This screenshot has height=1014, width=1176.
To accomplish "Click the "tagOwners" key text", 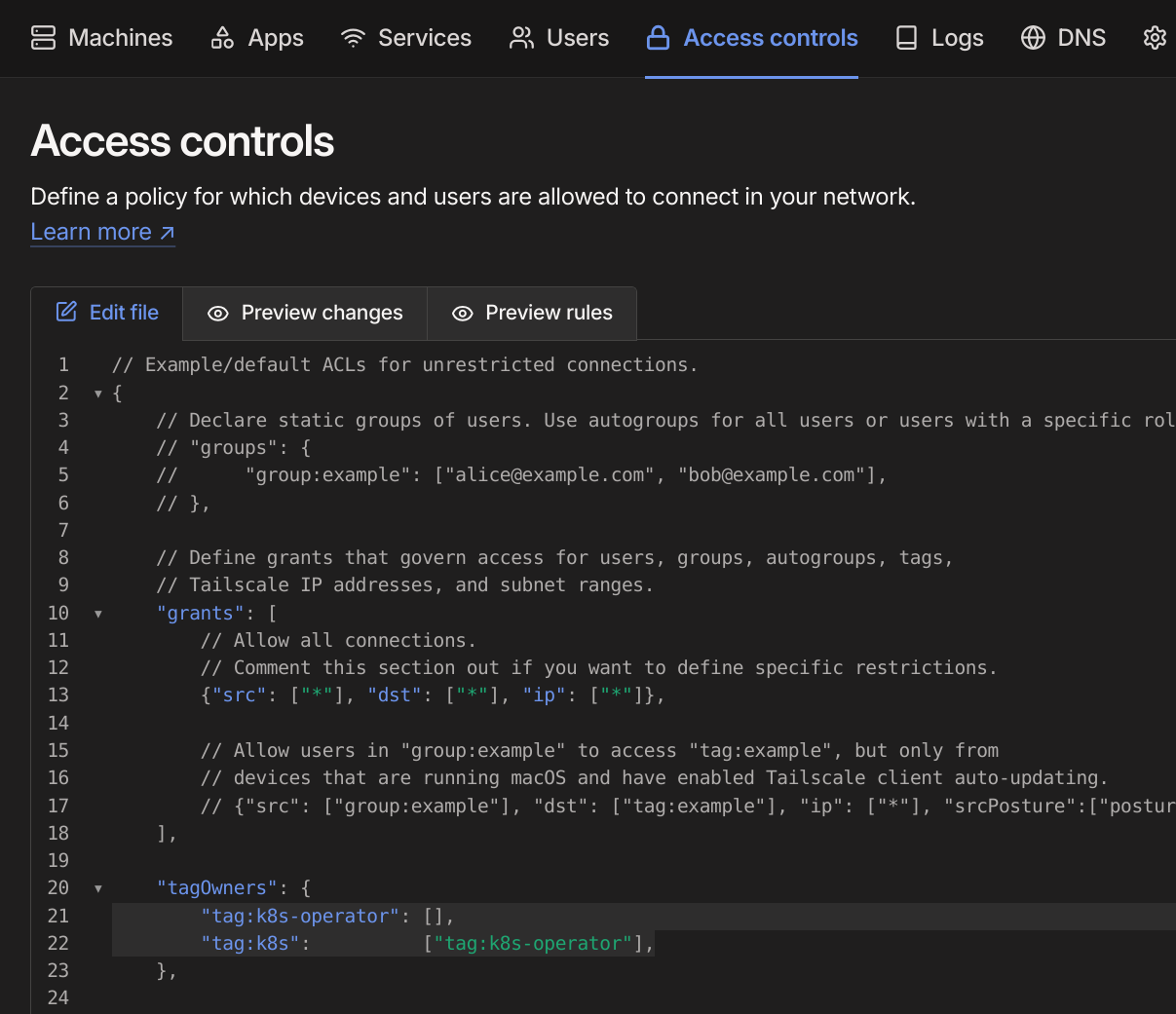I will 217,887.
